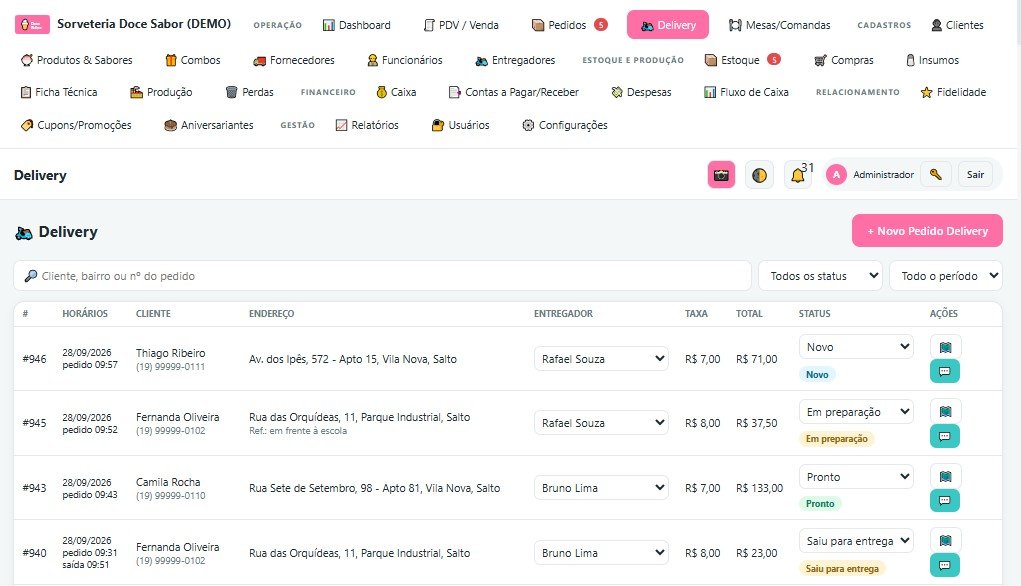Open the PDV / Venda menu
The width and height of the screenshot is (1021, 586).
click(x=461, y=25)
